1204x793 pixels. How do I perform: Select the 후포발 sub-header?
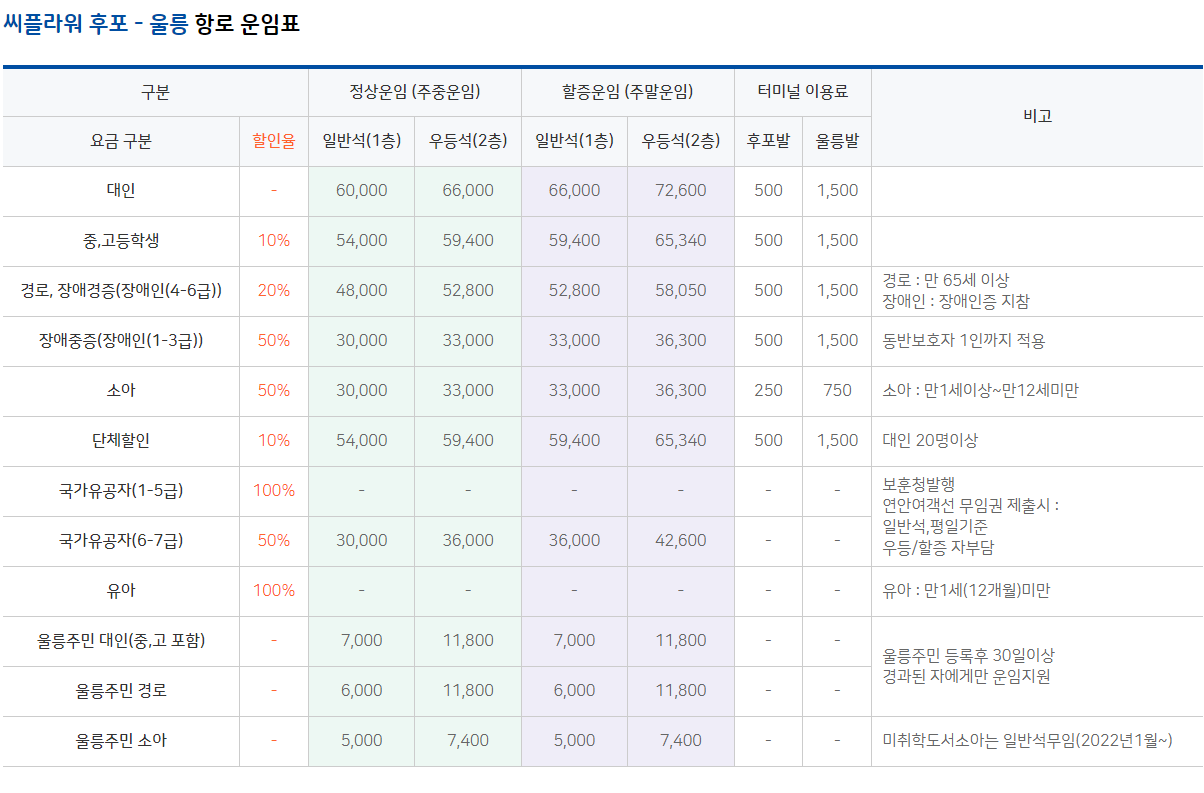(x=768, y=141)
